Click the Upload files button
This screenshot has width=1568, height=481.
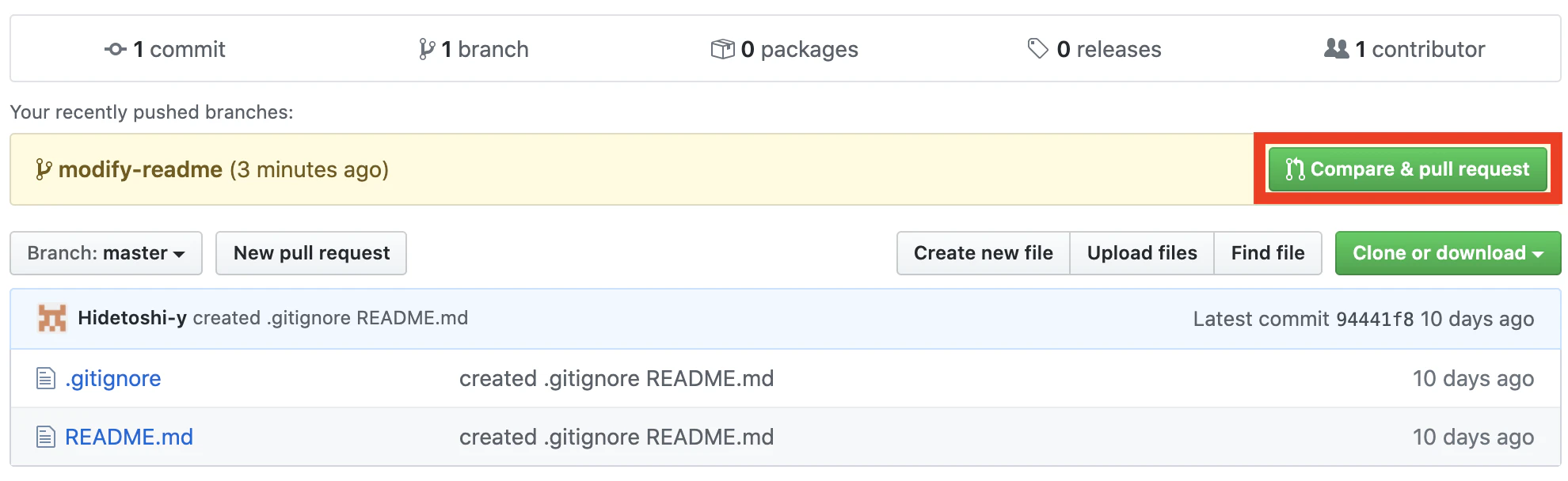pos(1142,253)
